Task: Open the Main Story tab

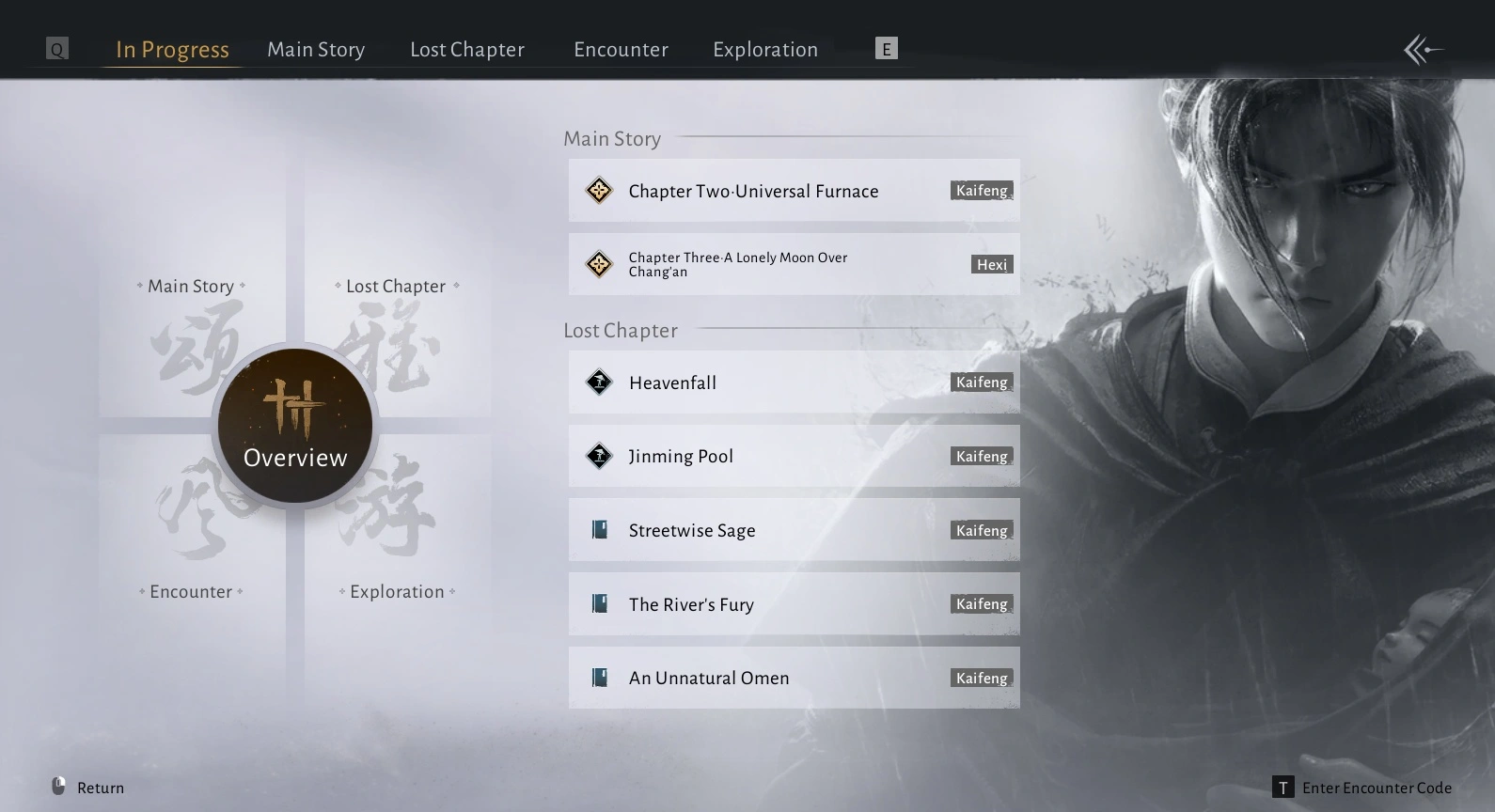Action: click(x=316, y=50)
